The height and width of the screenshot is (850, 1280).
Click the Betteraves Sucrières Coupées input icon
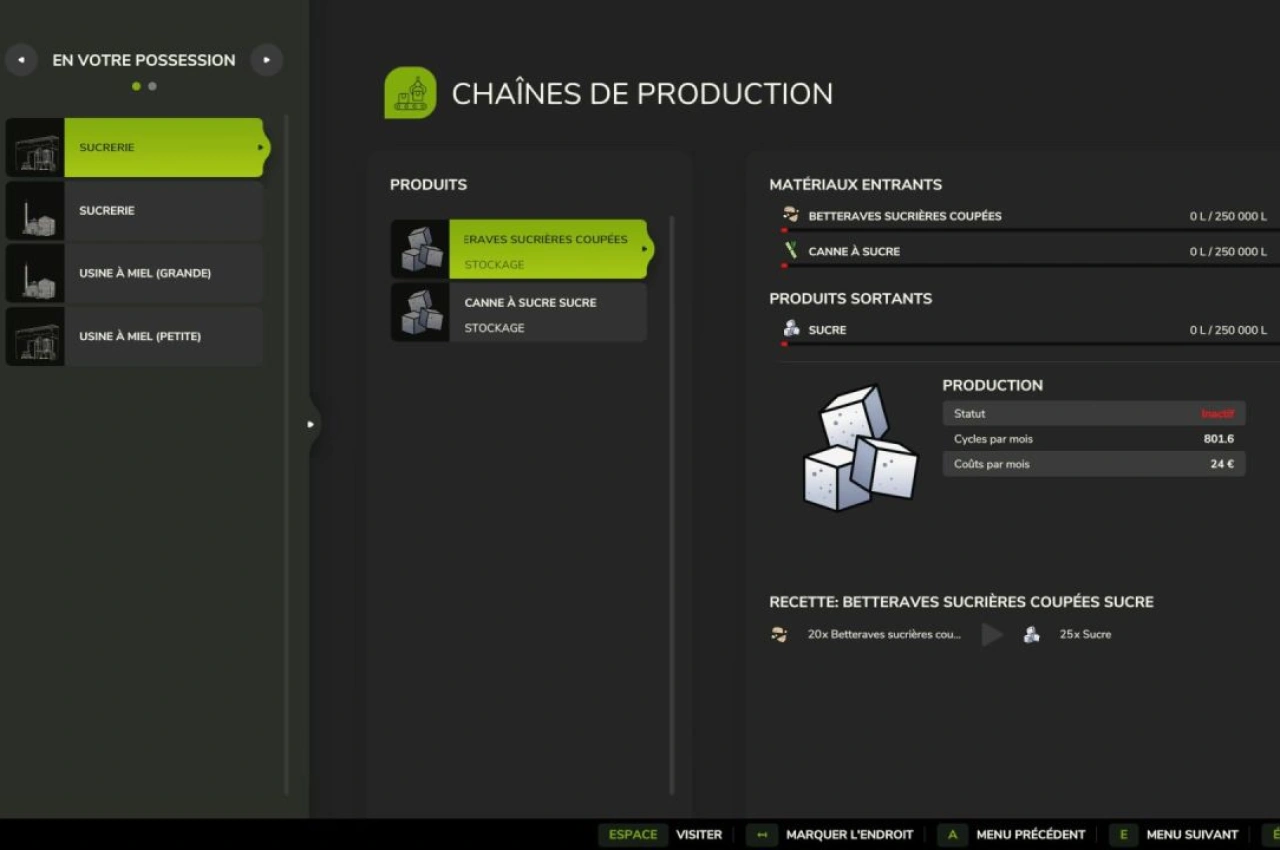pos(791,215)
